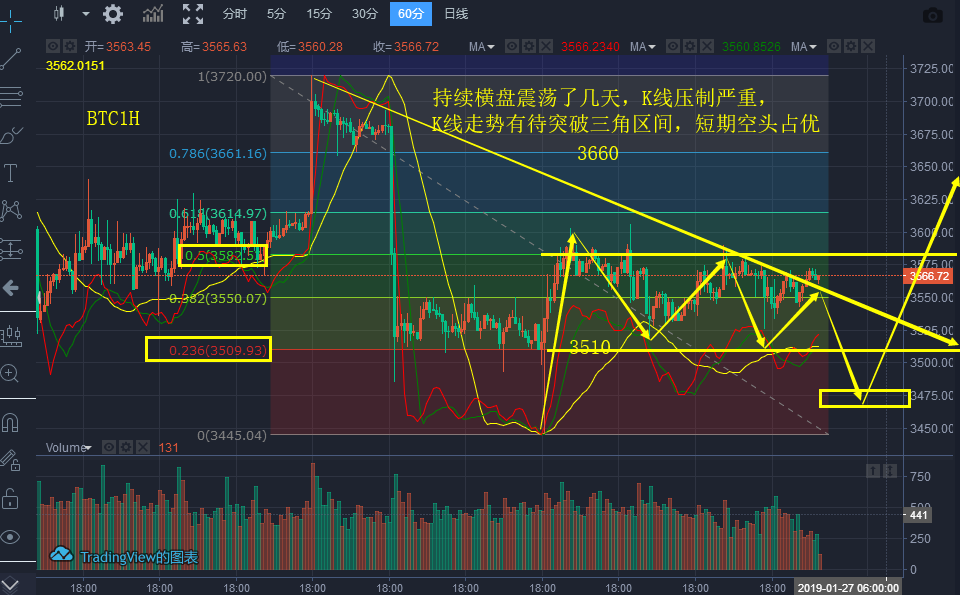
Task: Open the candlestick chart style button
Action: [59, 13]
